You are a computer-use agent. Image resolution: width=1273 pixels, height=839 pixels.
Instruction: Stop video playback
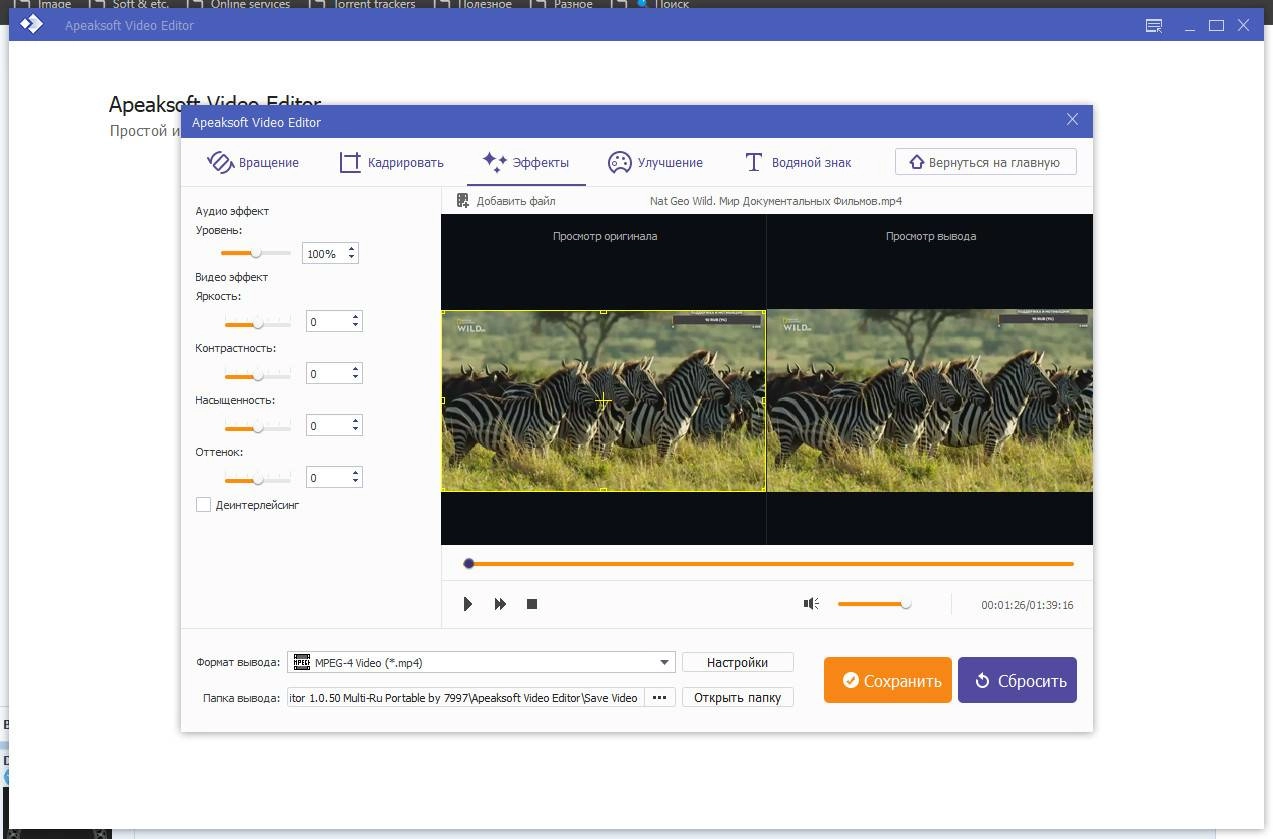point(532,604)
